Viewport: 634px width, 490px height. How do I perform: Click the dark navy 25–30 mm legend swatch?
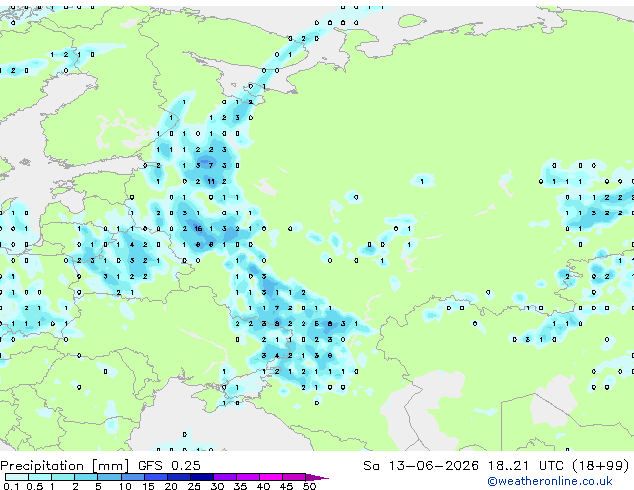point(202,477)
